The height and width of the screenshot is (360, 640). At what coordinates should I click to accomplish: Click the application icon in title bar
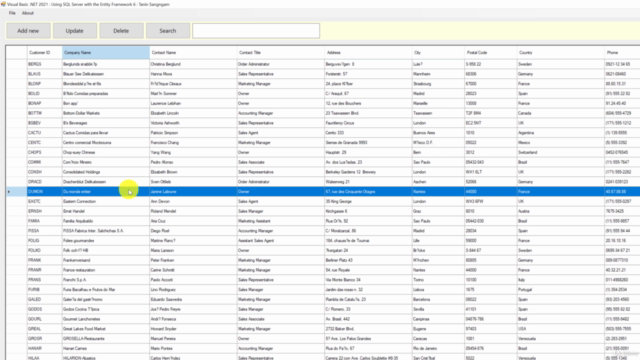tap(3, 4)
